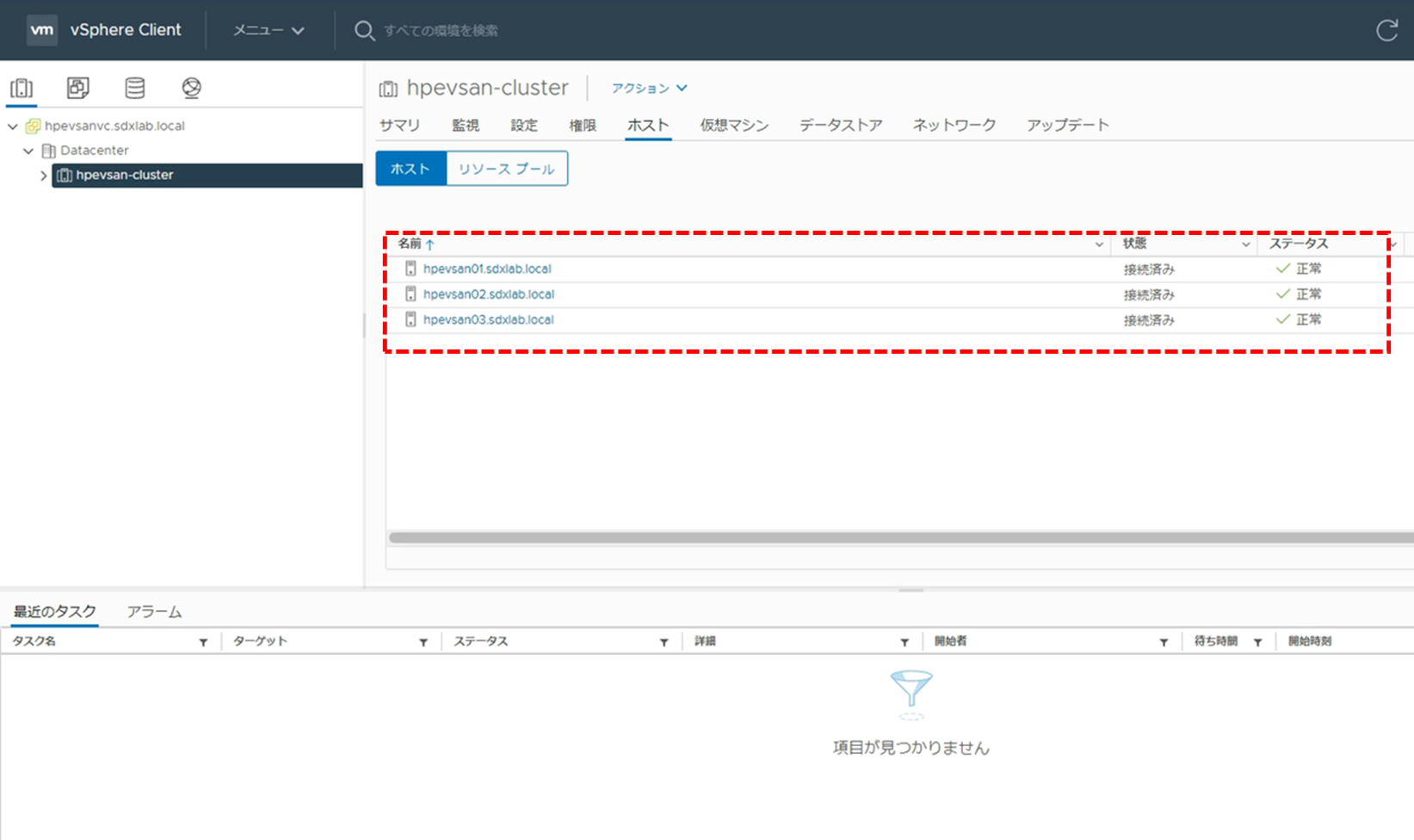Click the host list ステータス column header
Viewport: 1414px width, 840px height.
pos(1299,244)
